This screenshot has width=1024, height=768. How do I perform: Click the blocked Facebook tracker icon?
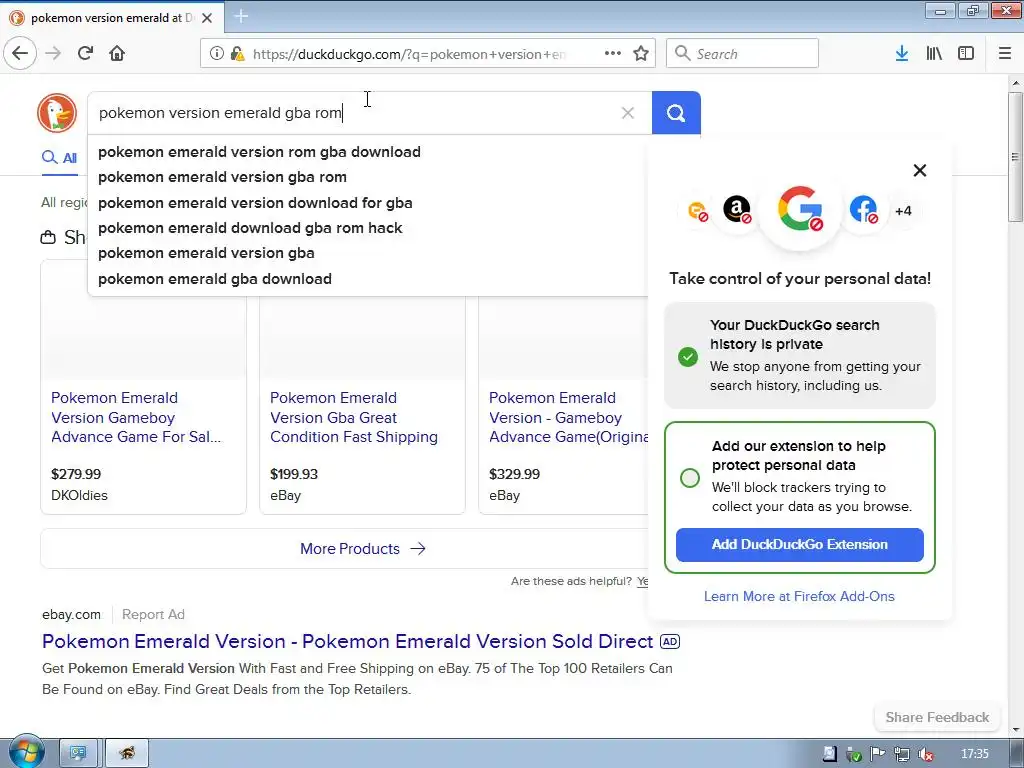pos(863,210)
